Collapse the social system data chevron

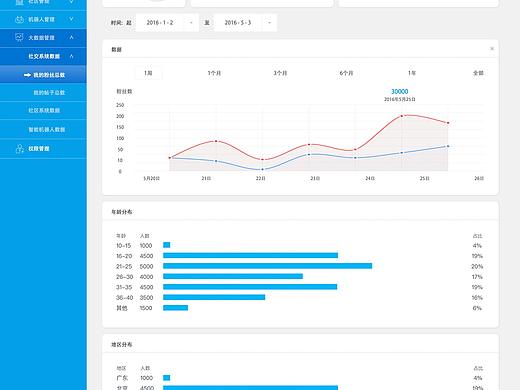pos(71,56)
